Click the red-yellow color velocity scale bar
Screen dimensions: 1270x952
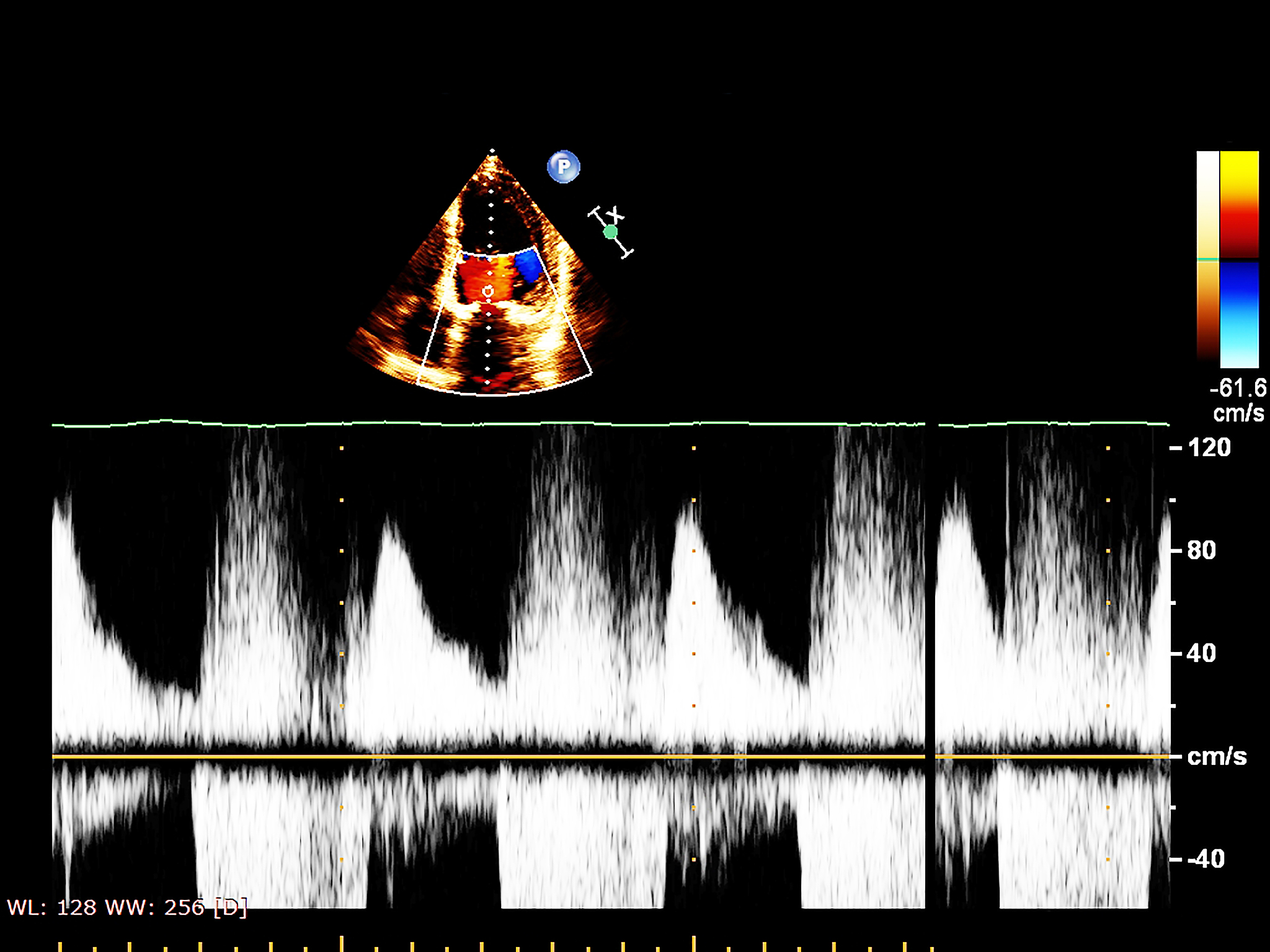coord(1239,203)
